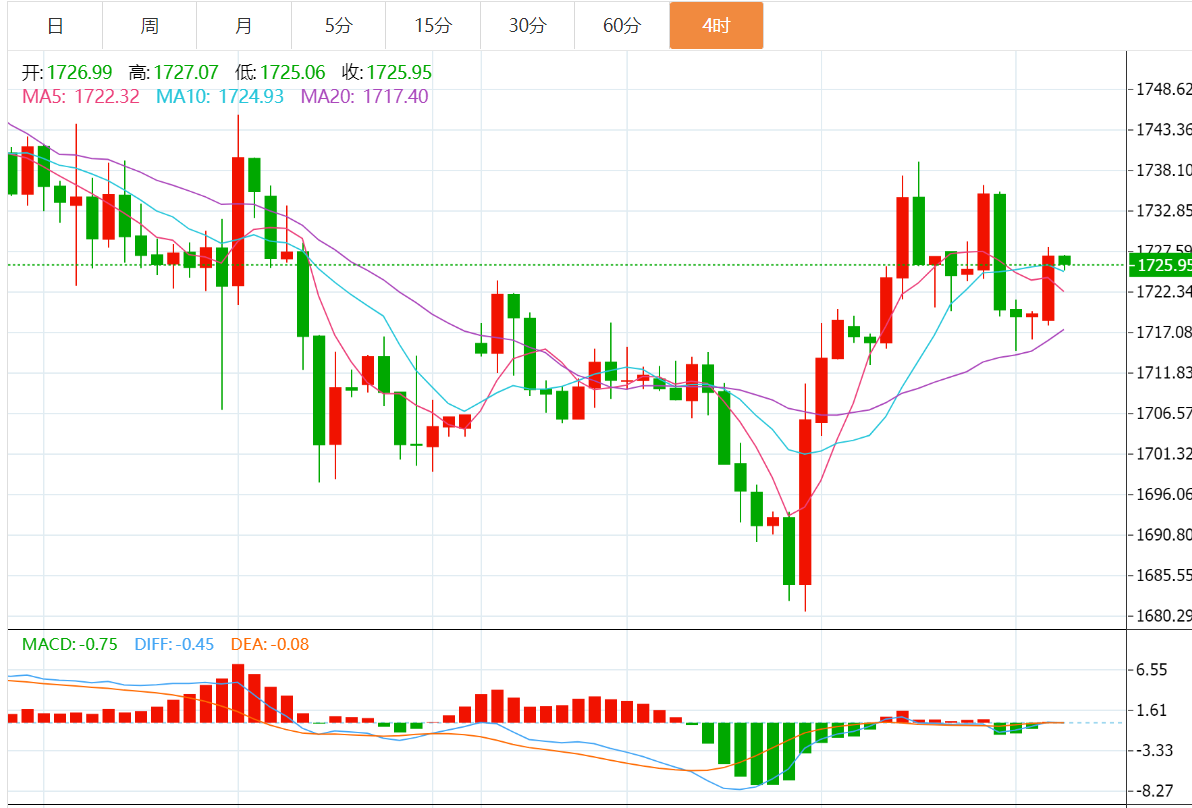Click the 1711.83 price axis label
Screen dimensions: 1192x808
click(x=1163, y=373)
